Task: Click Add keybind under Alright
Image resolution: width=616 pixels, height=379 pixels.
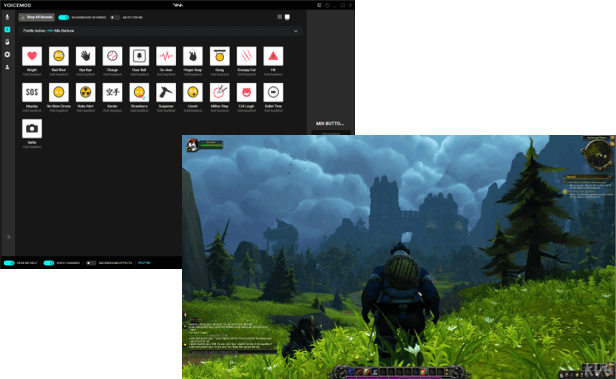Action: (32, 74)
